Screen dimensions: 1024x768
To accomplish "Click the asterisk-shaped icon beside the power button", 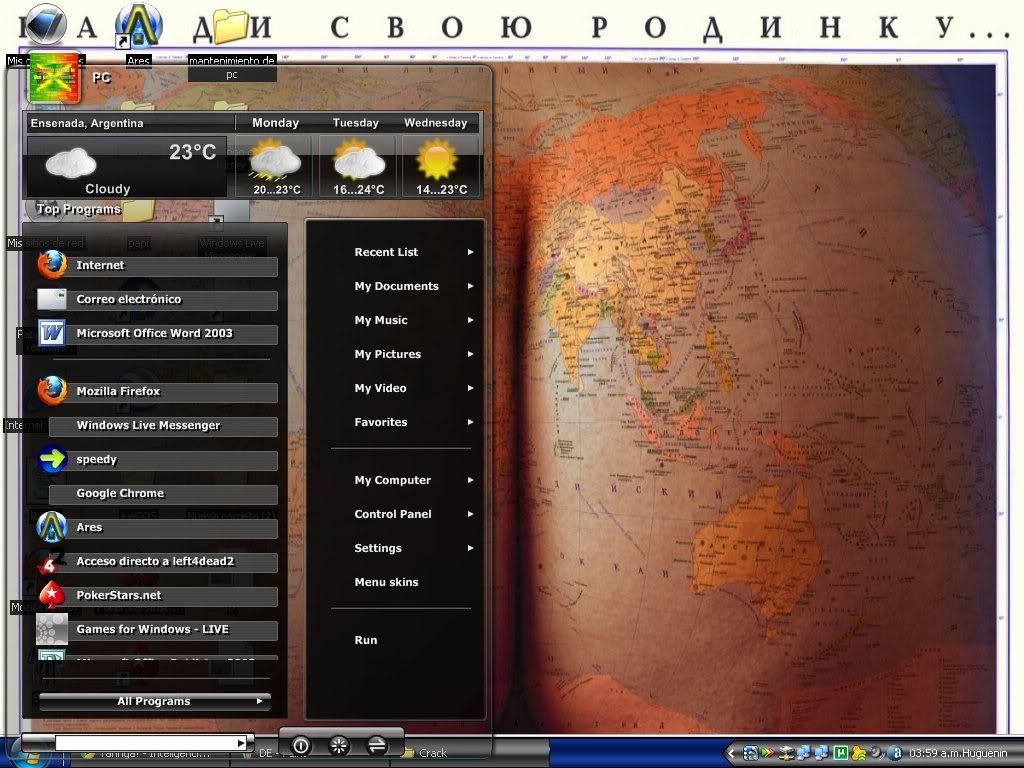I will click(339, 745).
